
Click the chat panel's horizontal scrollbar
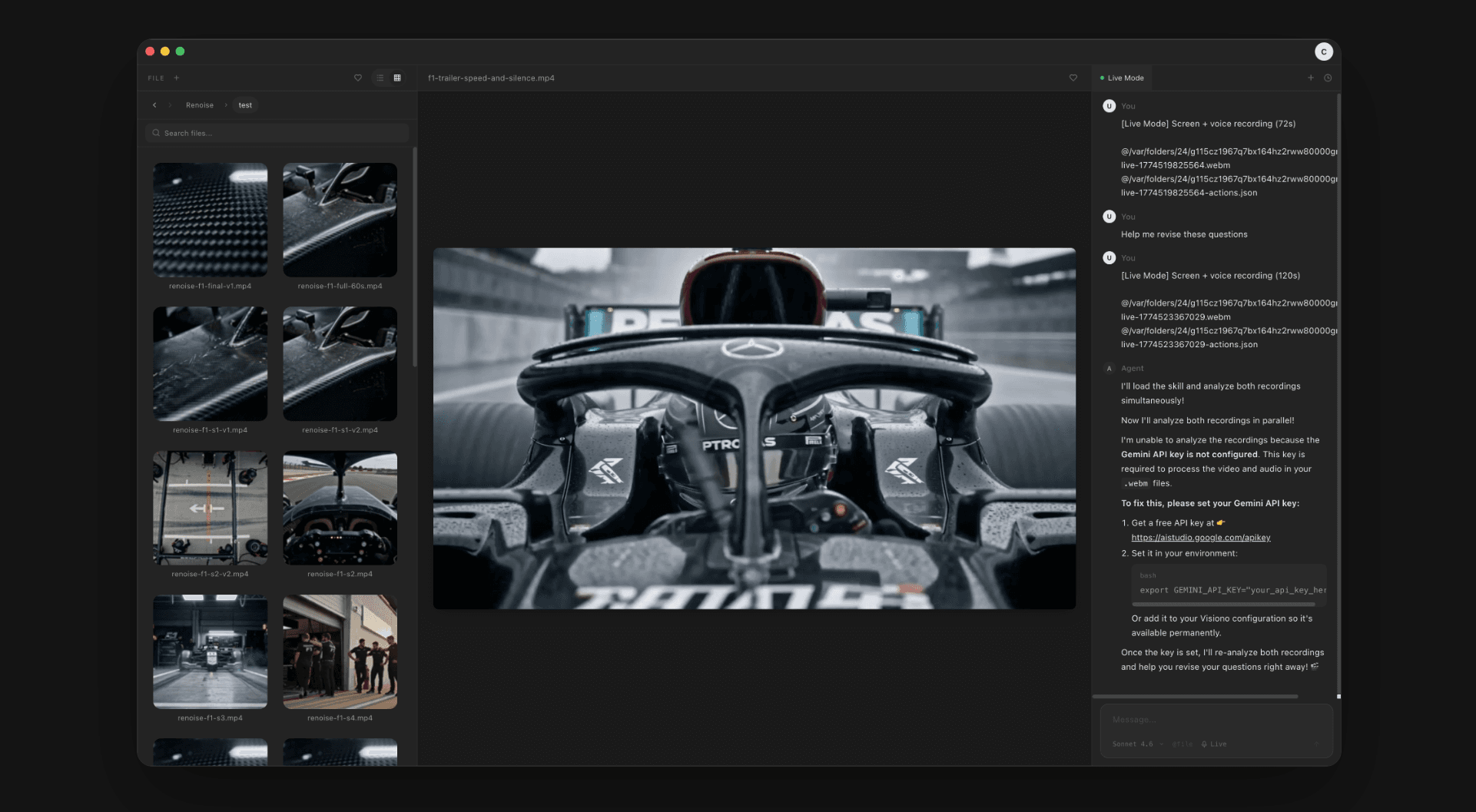[x=1196, y=697]
